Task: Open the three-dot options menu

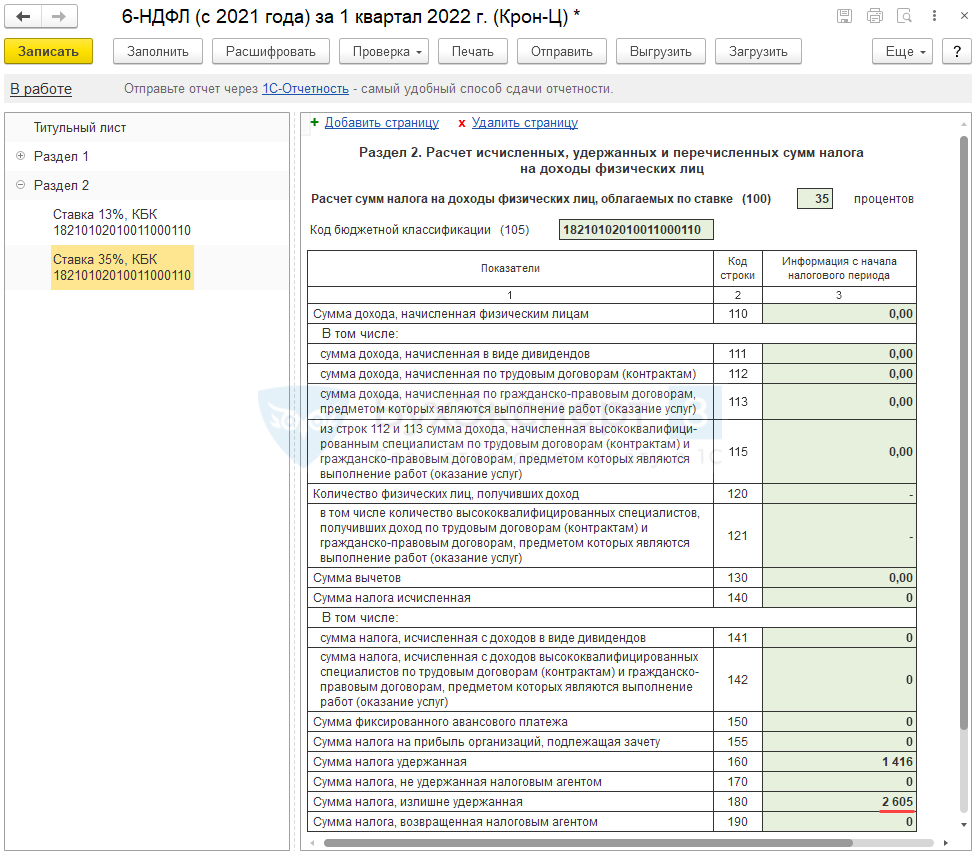Action: 934,16
